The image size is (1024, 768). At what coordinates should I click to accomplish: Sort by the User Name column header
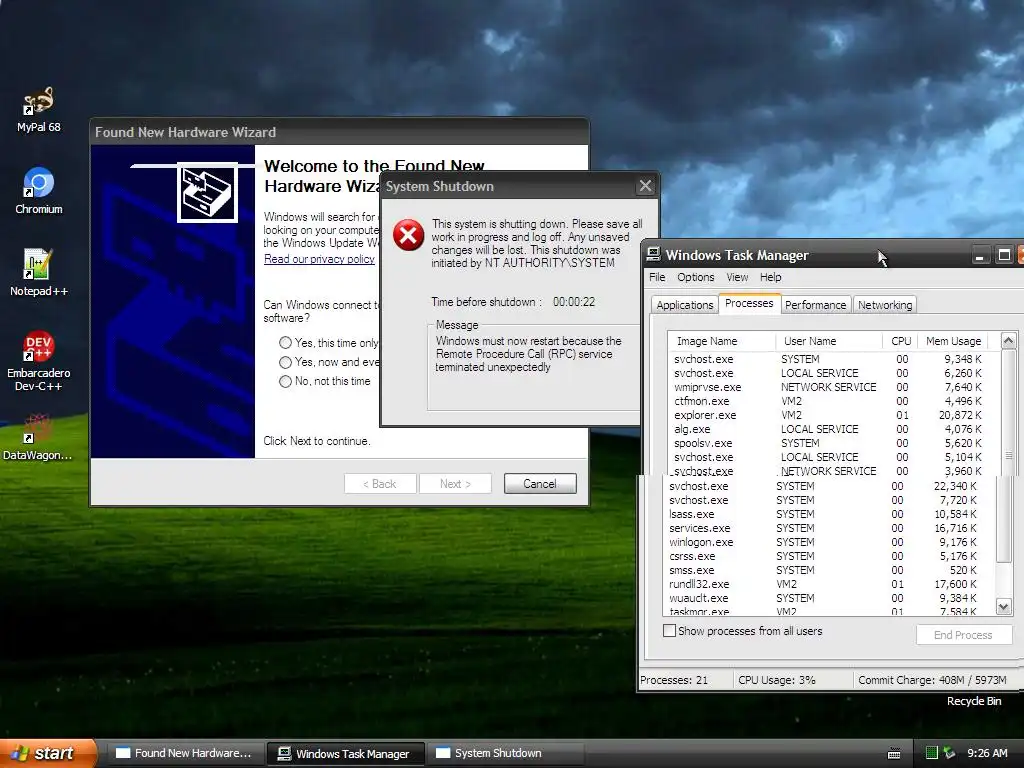click(829, 341)
